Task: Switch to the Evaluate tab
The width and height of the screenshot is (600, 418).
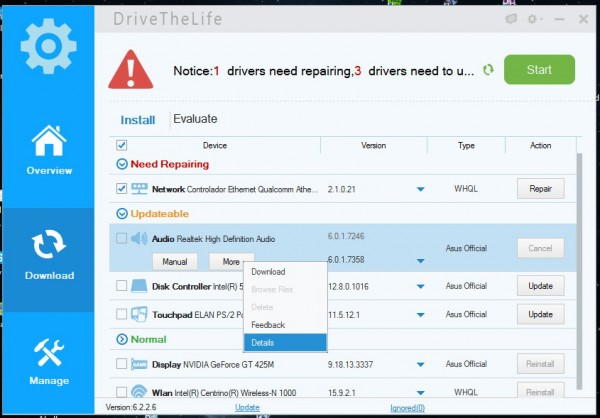Action: pyautogui.click(x=195, y=119)
